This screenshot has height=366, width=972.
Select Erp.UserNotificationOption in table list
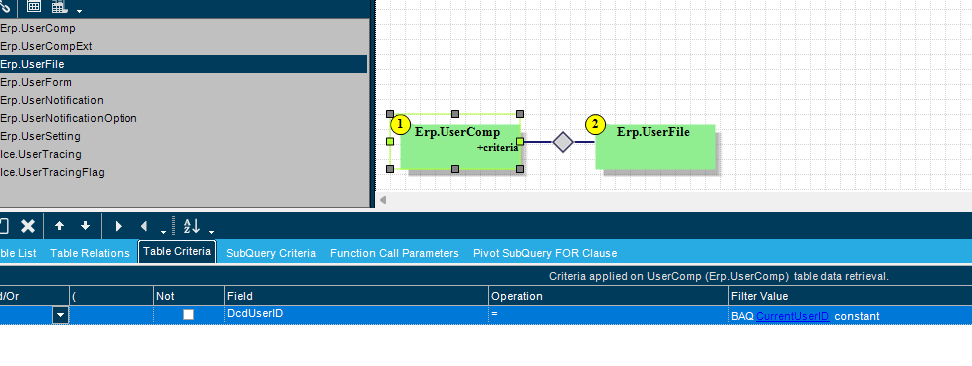pos(183,118)
